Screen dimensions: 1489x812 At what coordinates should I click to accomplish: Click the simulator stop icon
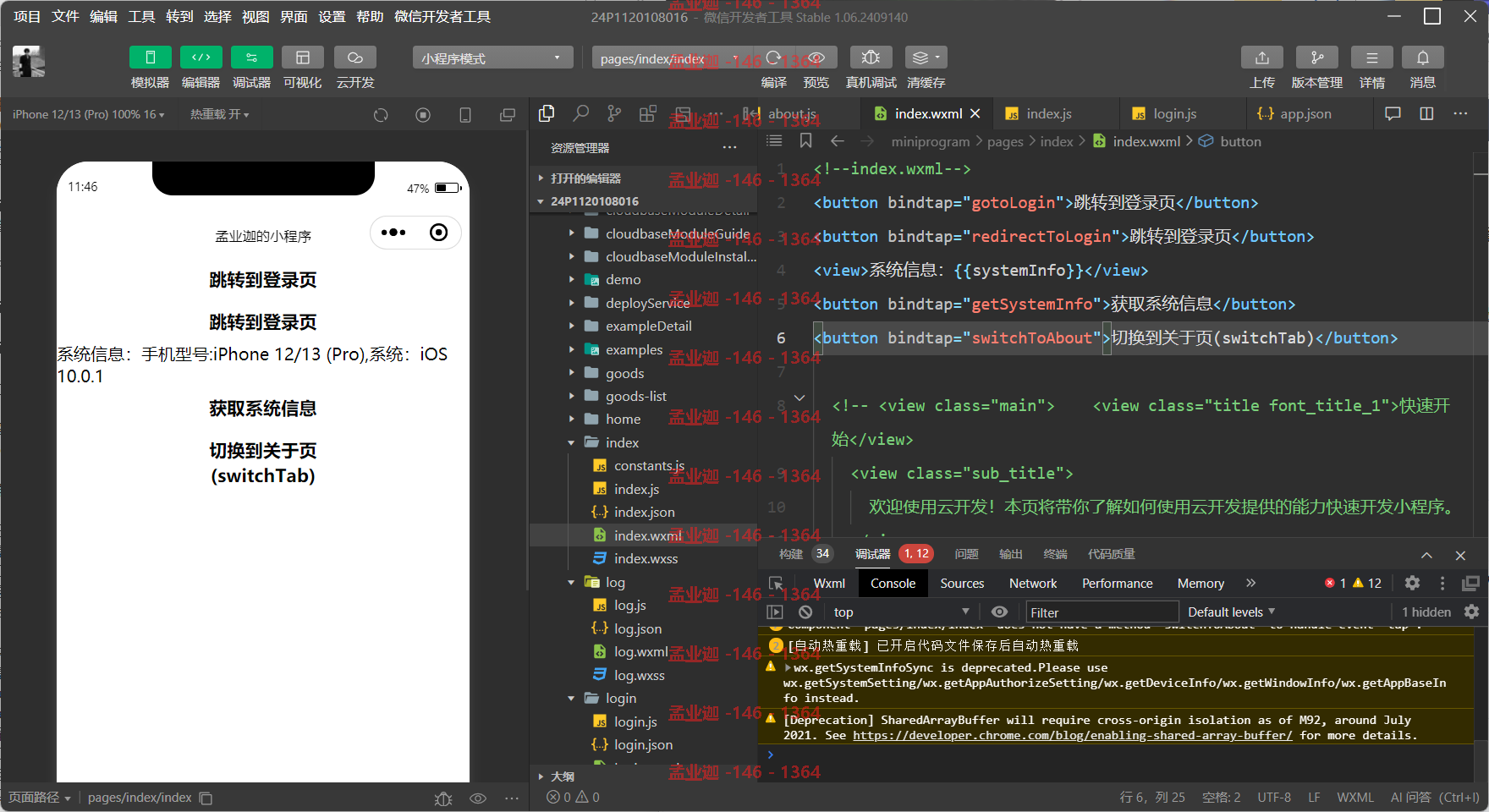coord(423,115)
